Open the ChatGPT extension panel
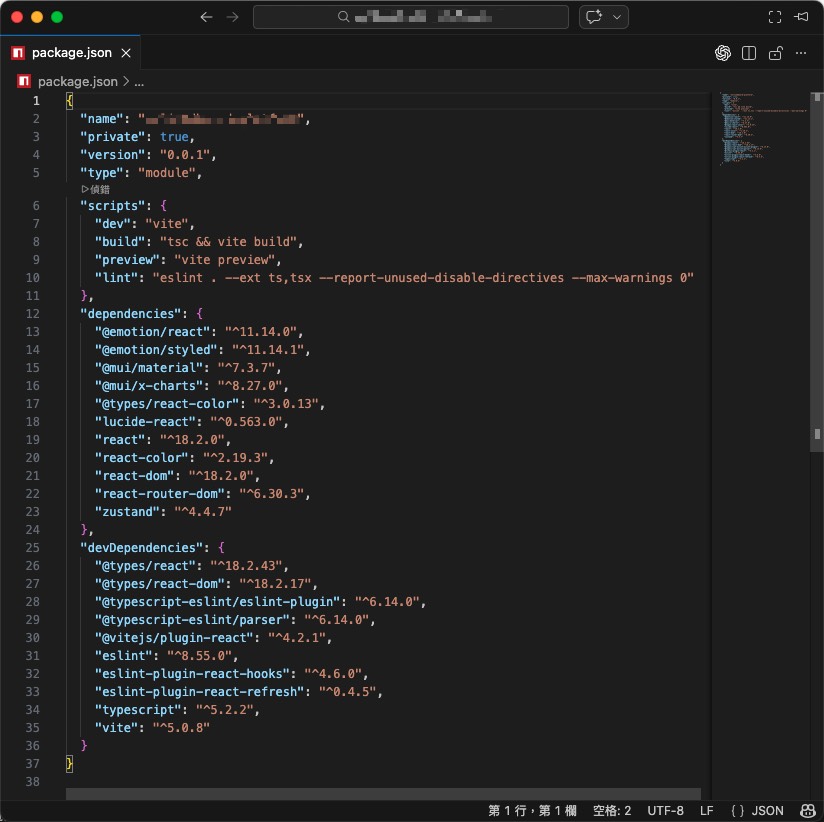 pyautogui.click(x=723, y=52)
